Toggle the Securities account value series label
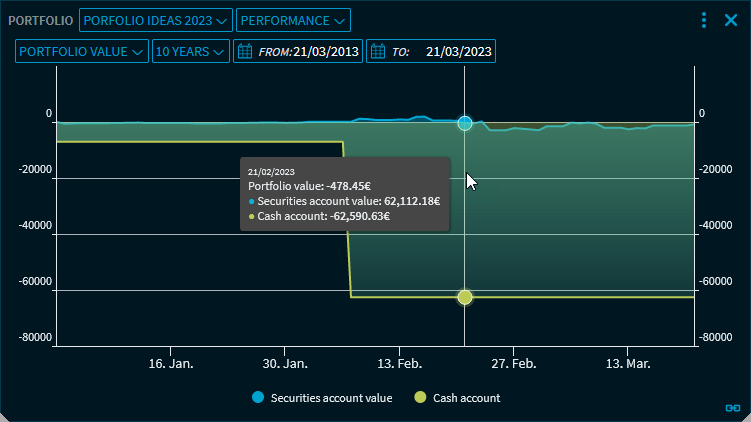 click(x=331, y=398)
